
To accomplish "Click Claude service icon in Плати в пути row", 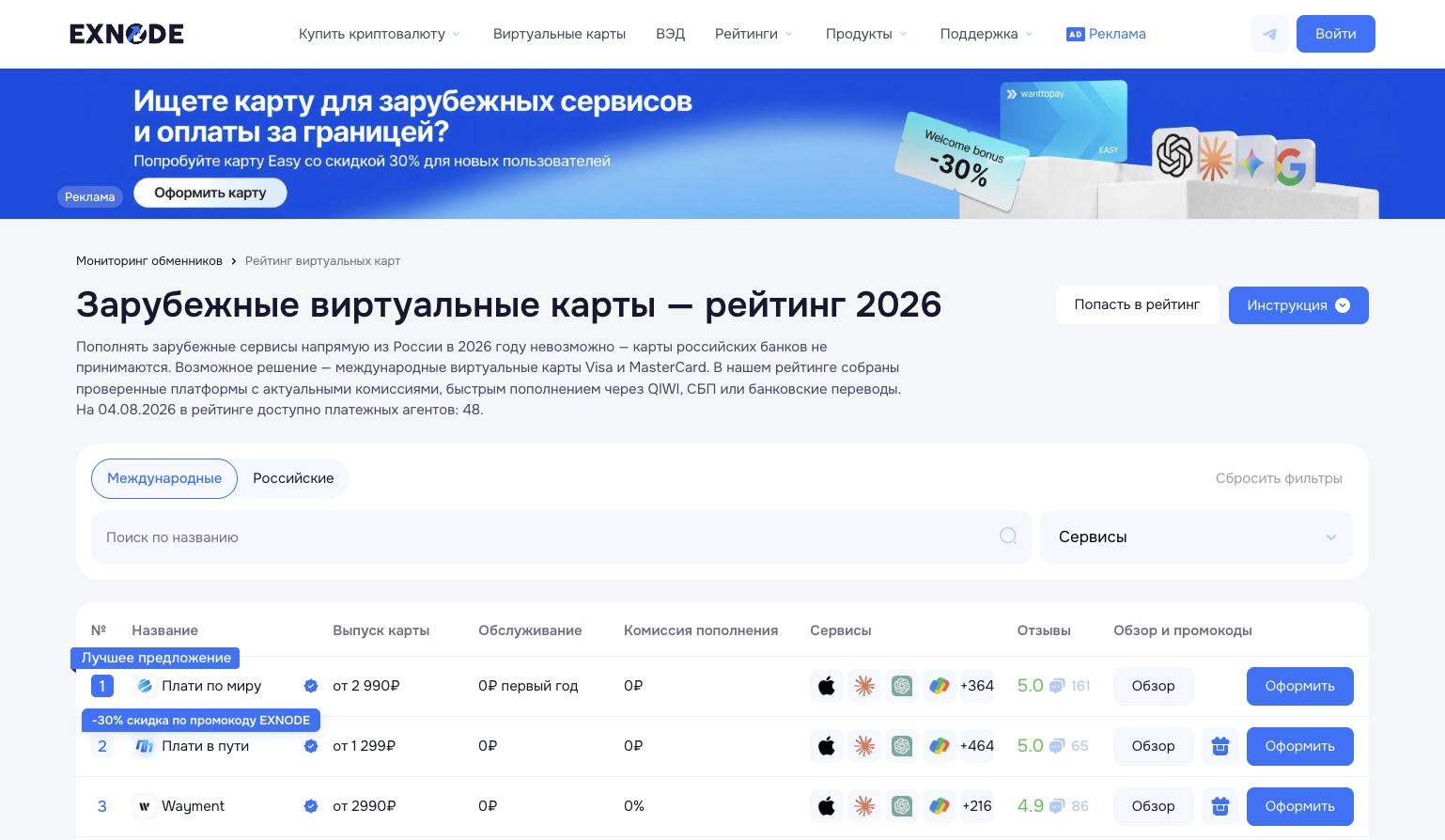I will click(x=864, y=746).
